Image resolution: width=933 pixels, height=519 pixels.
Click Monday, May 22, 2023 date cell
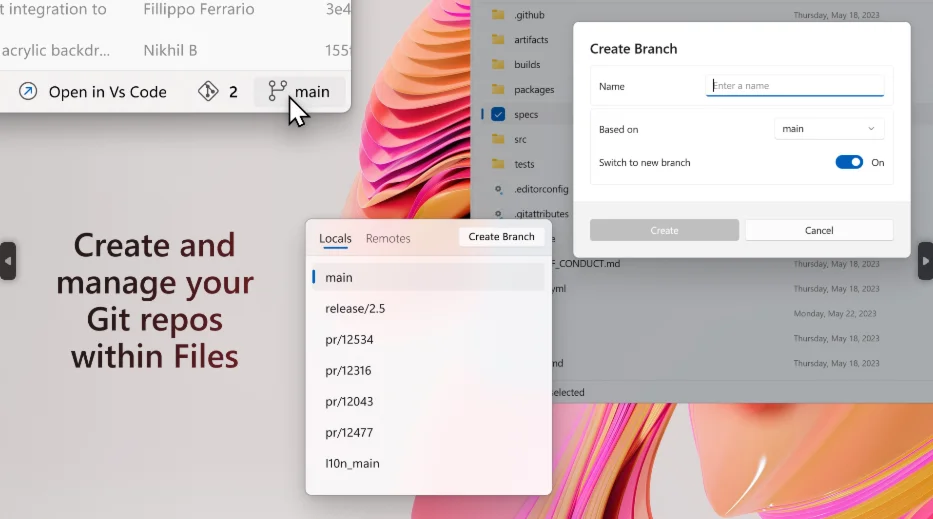[835, 314]
